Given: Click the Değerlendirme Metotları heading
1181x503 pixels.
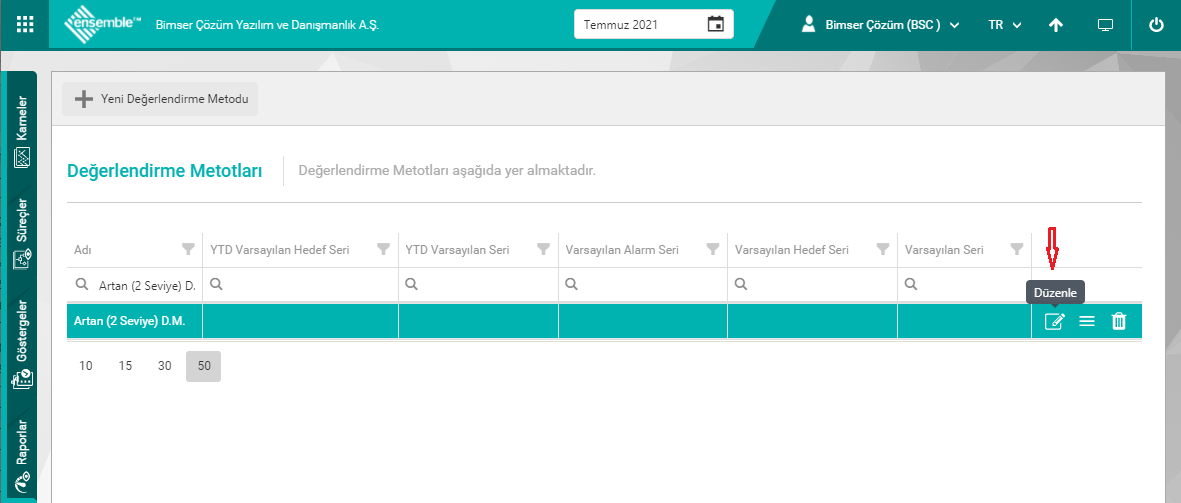Looking at the screenshot, I should tap(165, 171).
